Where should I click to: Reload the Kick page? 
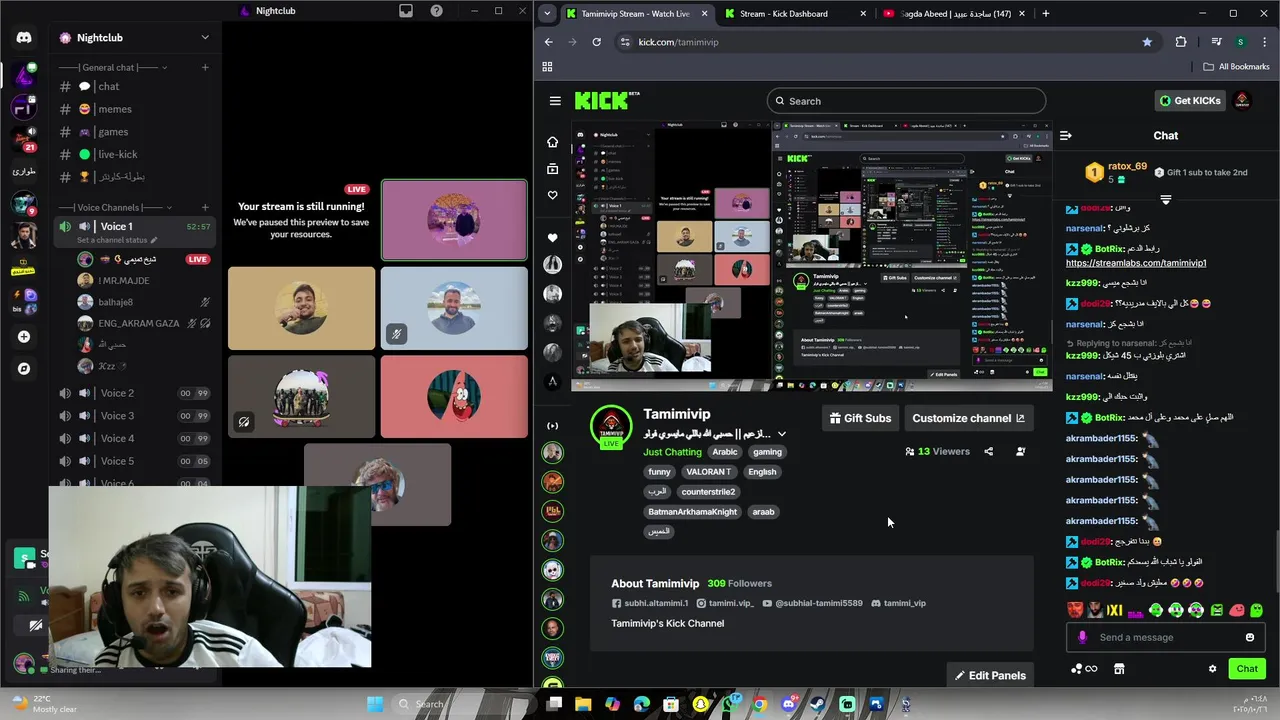coord(597,42)
